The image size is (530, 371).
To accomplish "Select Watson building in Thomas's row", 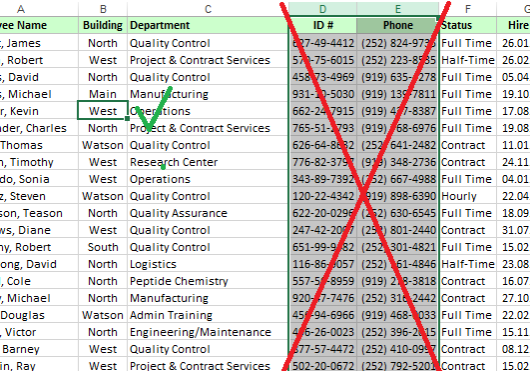I will pos(103,145).
